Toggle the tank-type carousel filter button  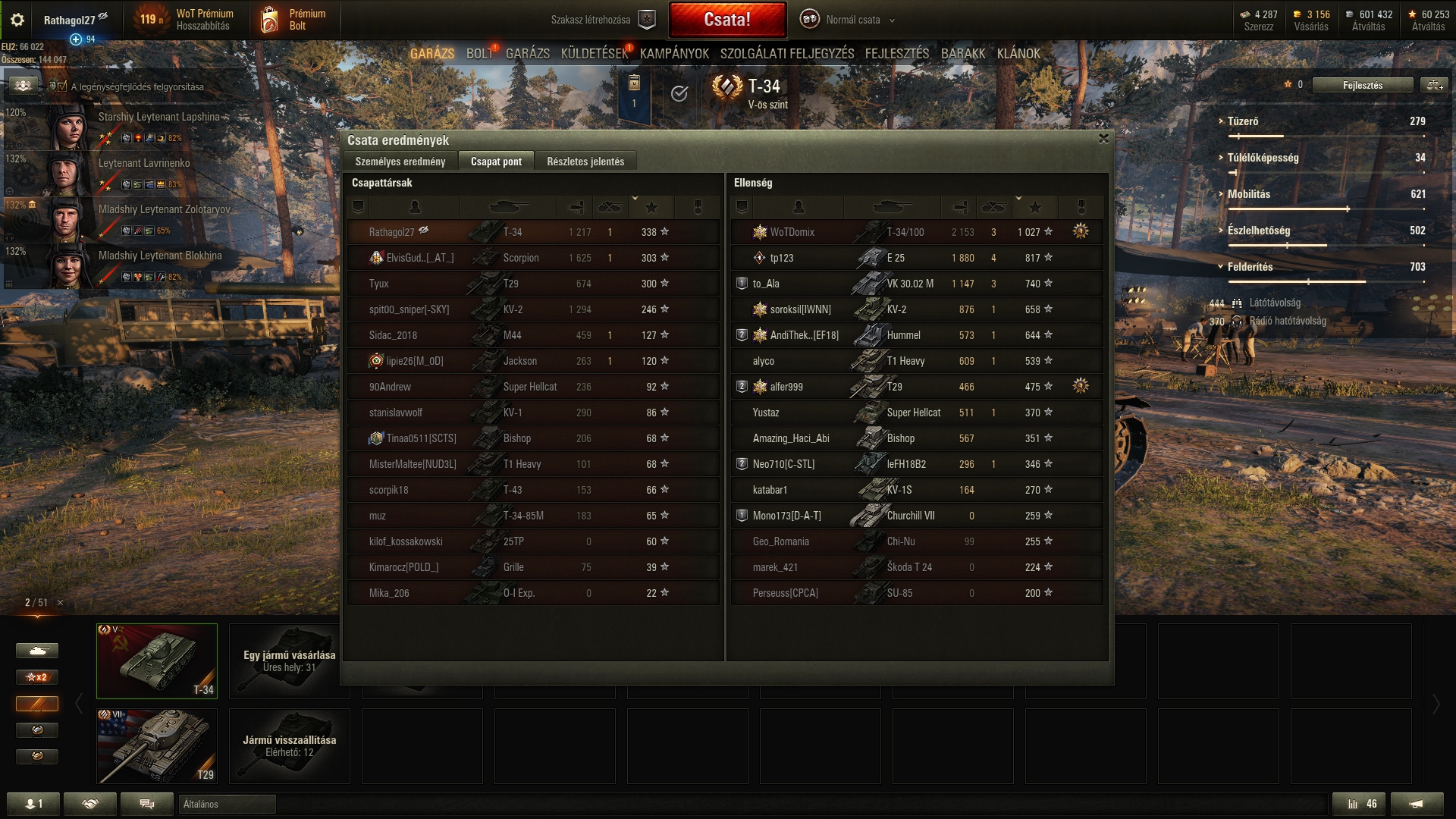click(36, 651)
